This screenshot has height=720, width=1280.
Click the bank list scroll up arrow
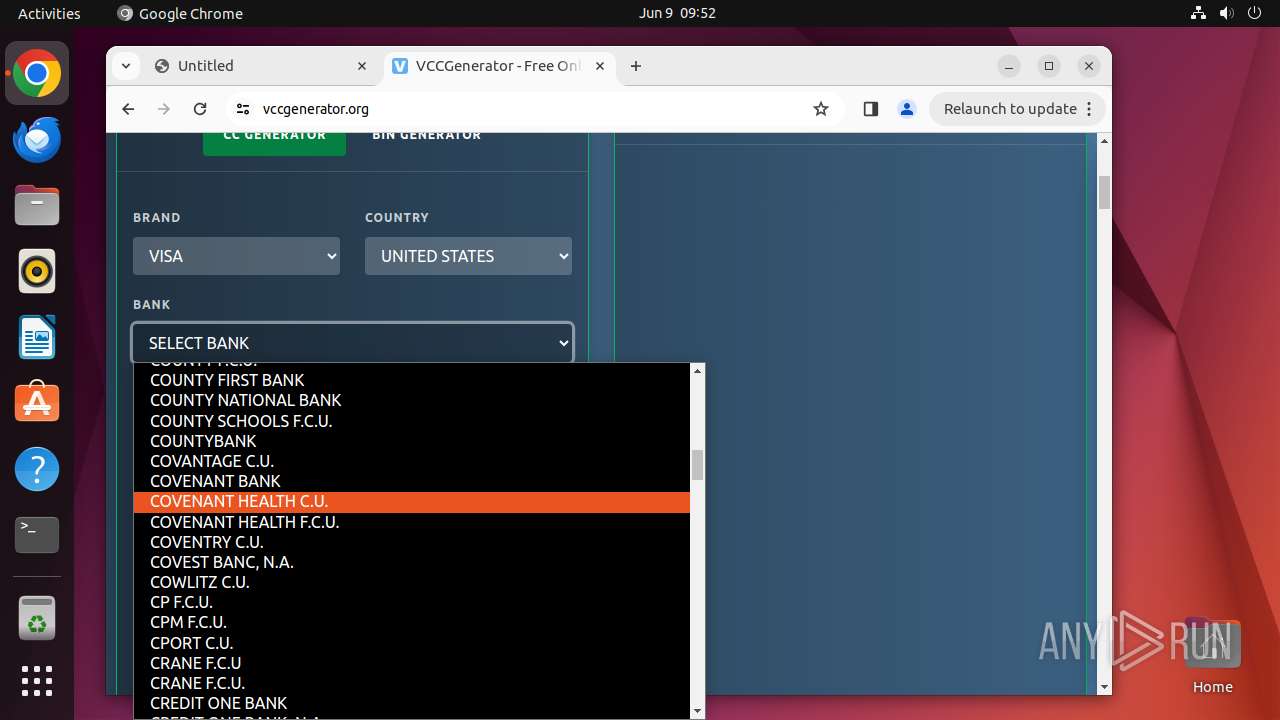coord(698,371)
